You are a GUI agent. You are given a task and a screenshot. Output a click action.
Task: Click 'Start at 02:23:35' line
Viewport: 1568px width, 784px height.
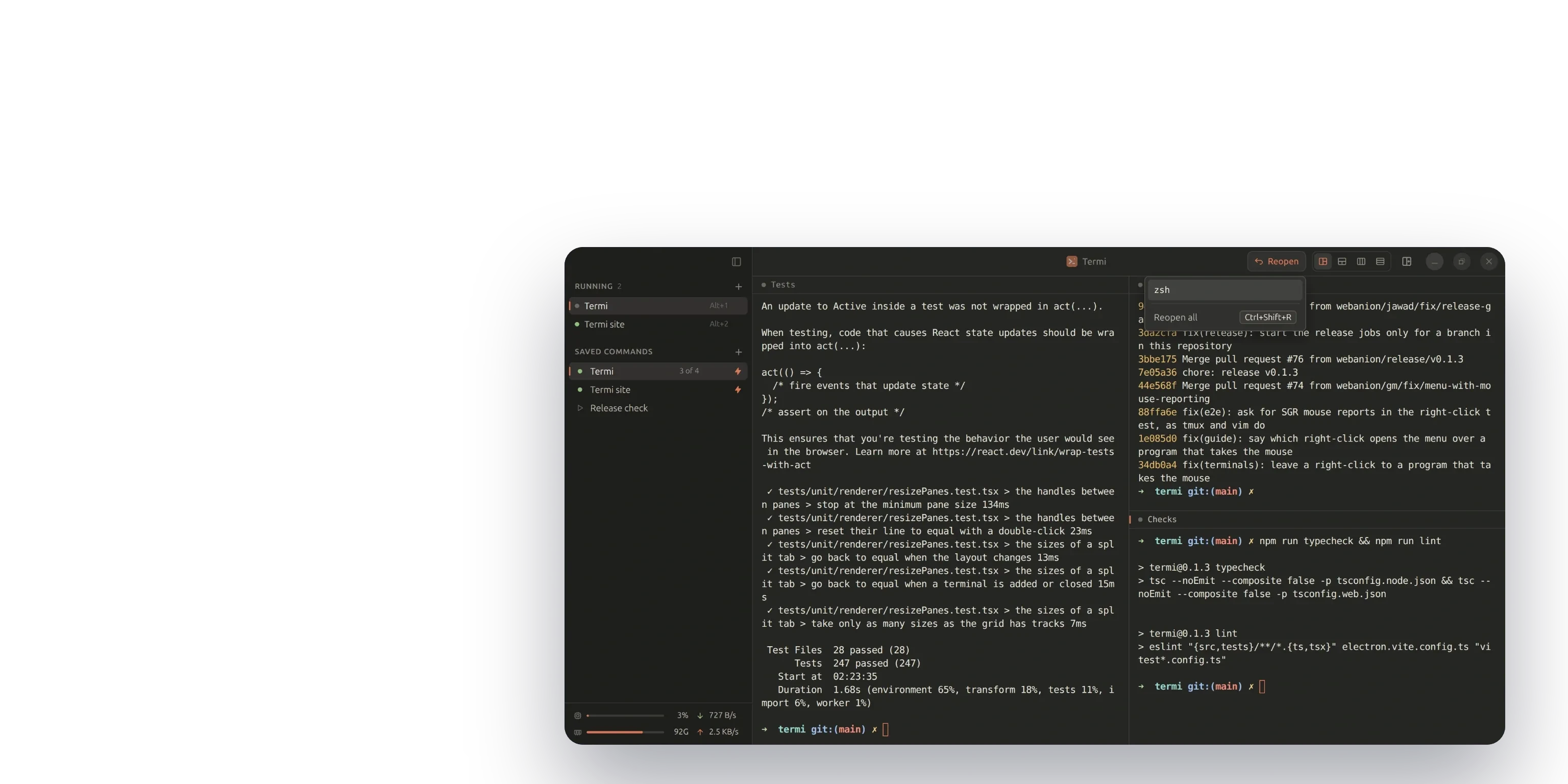click(x=827, y=677)
